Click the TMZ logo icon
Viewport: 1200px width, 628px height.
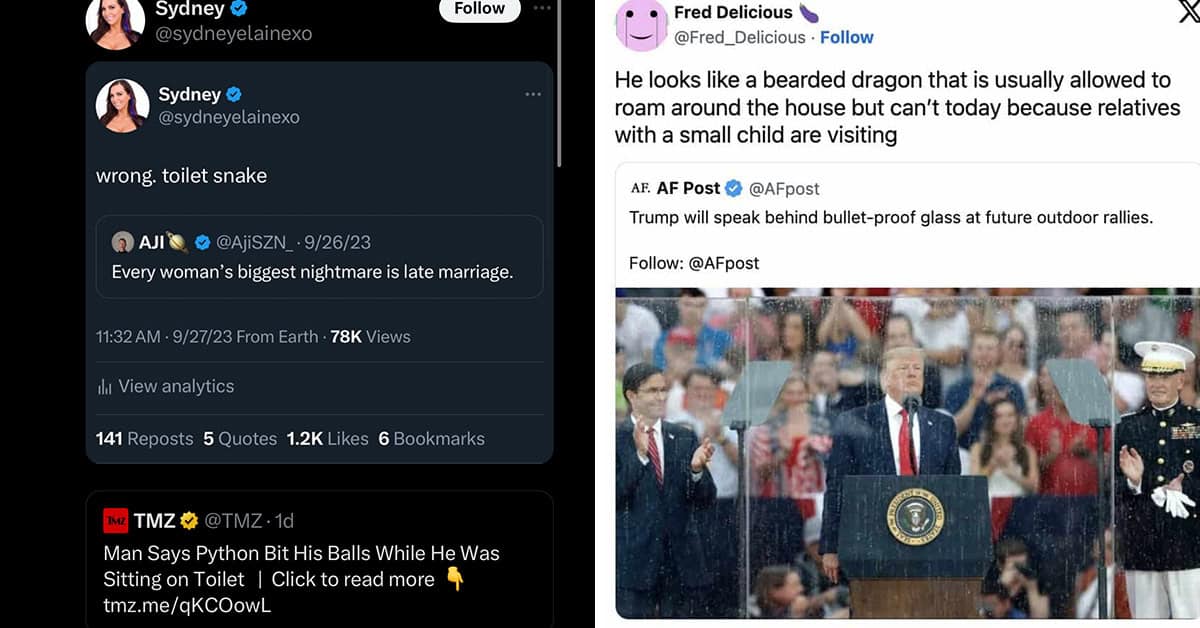(116, 521)
